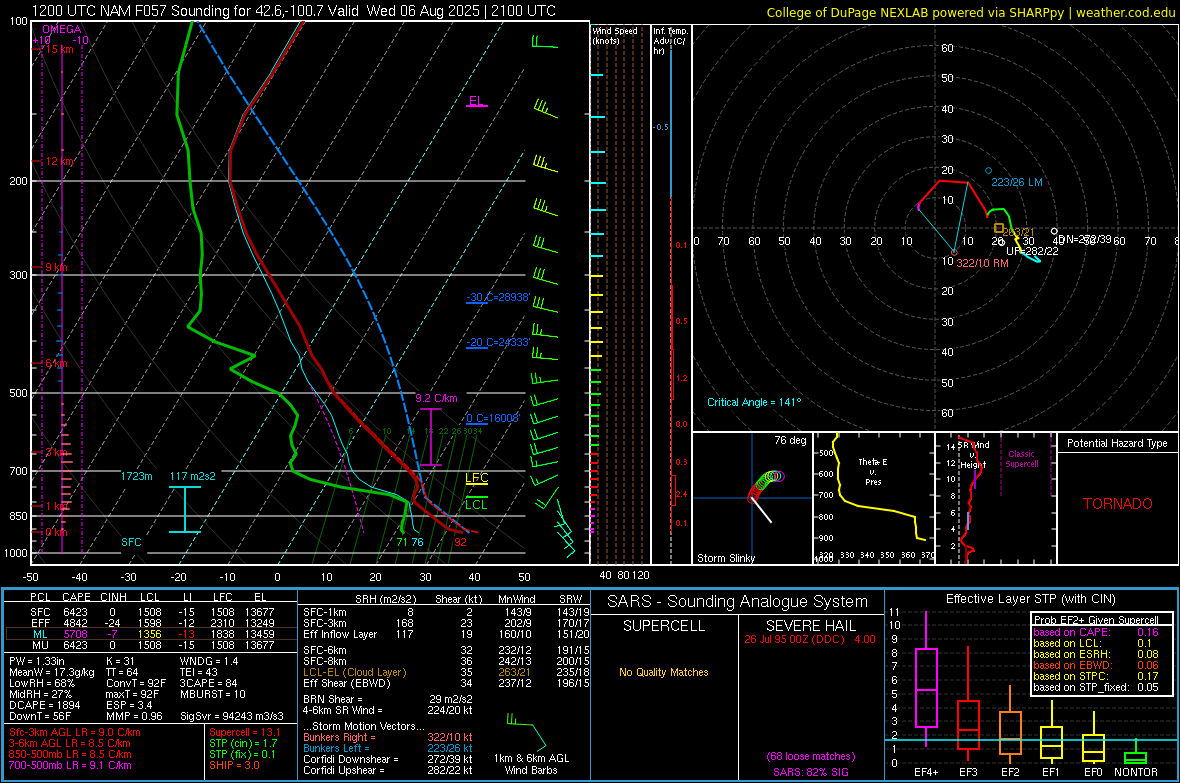Click the 322/10 RM hodograph label
This screenshot has width=1180, height=783.
tap(982, 264)
